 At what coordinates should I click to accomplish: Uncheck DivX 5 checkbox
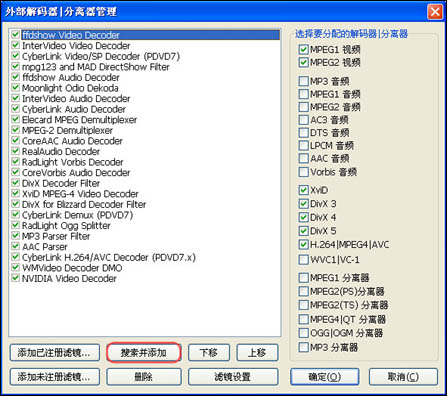[303, 231]
